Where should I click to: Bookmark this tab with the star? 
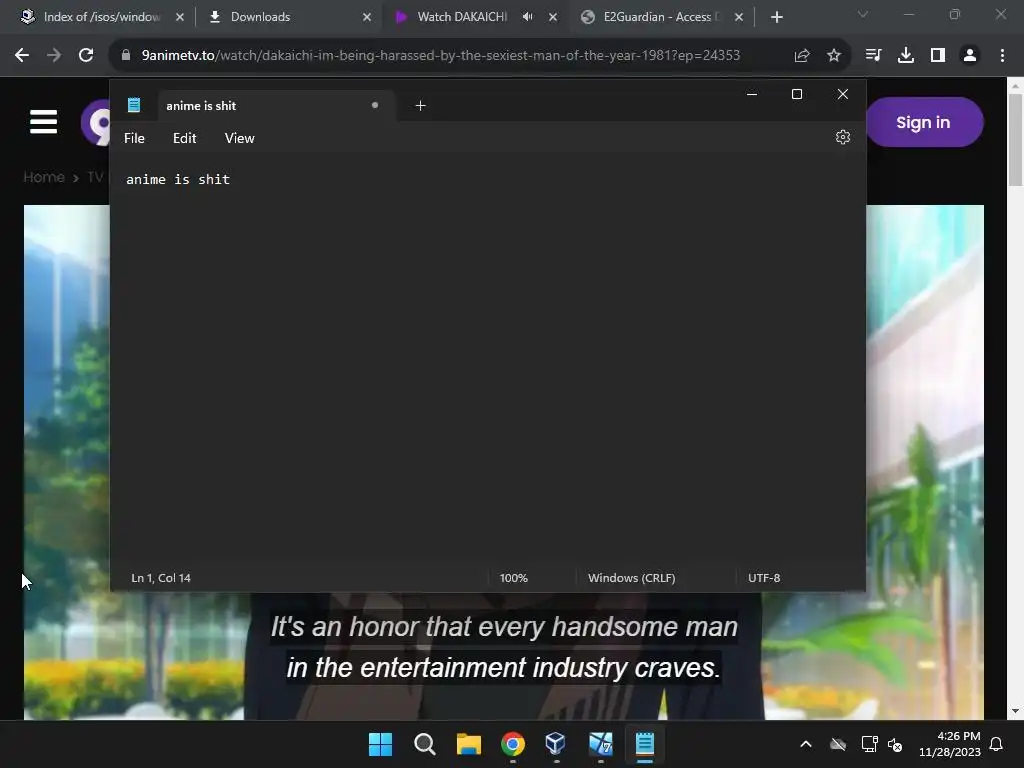(x=833, y=56)
